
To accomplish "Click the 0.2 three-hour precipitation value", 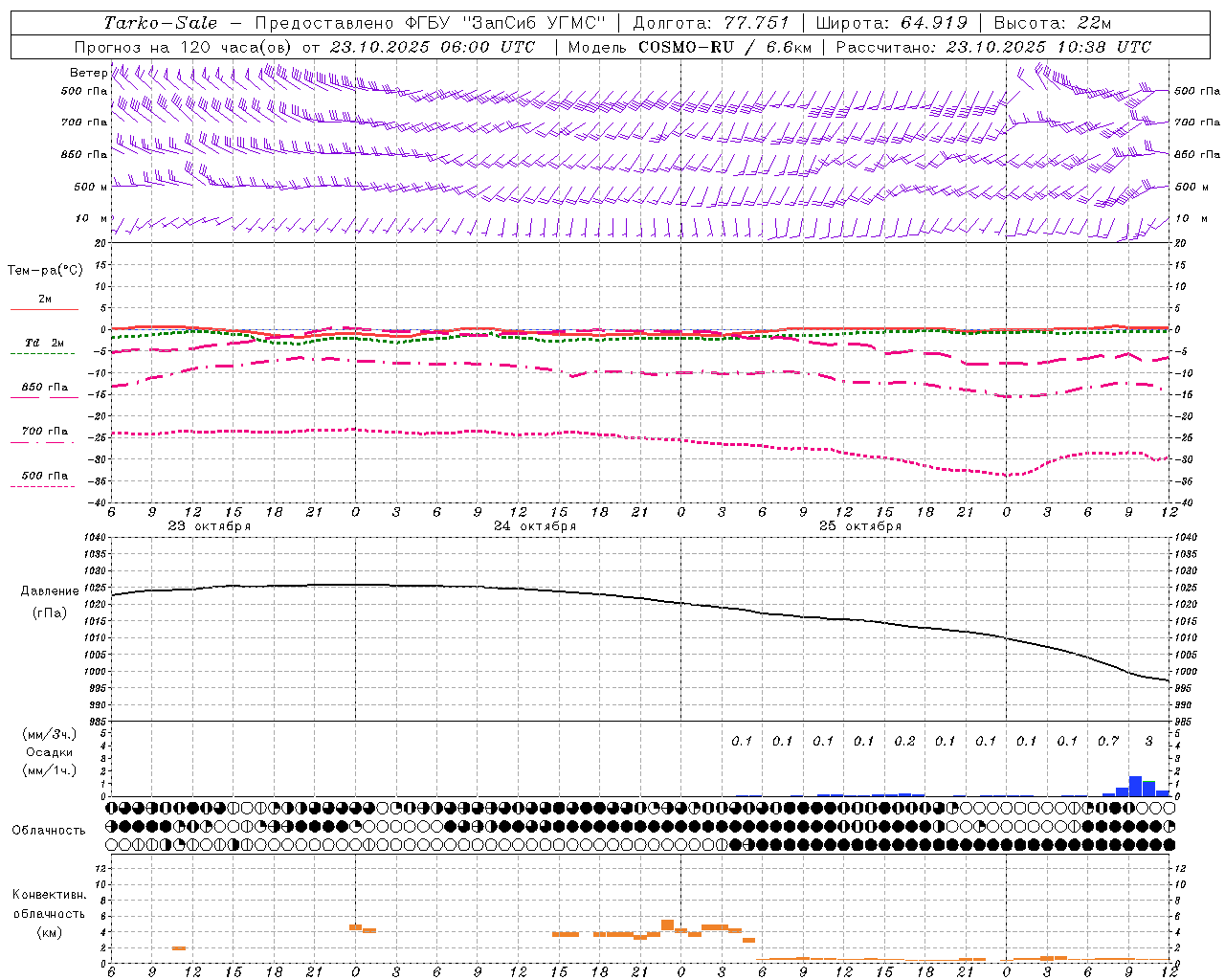I will (904, 741).
